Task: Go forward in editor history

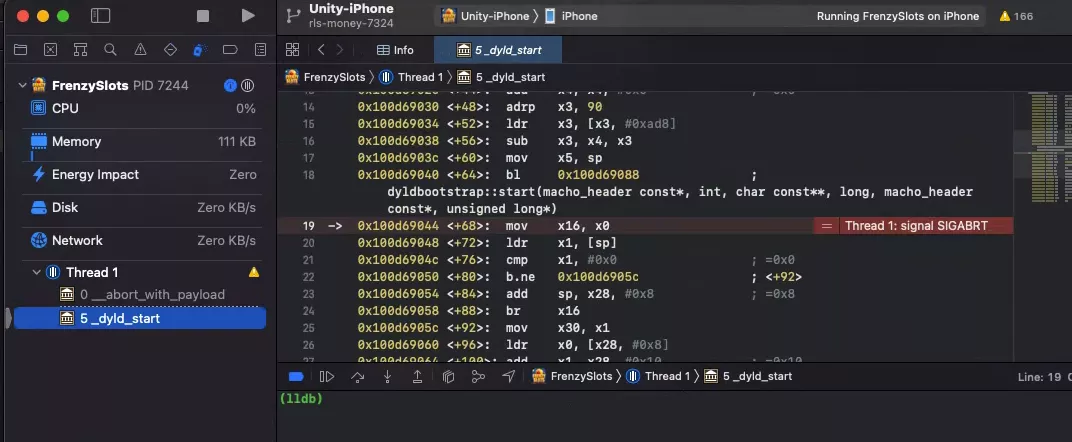Action: click(340, 50)
